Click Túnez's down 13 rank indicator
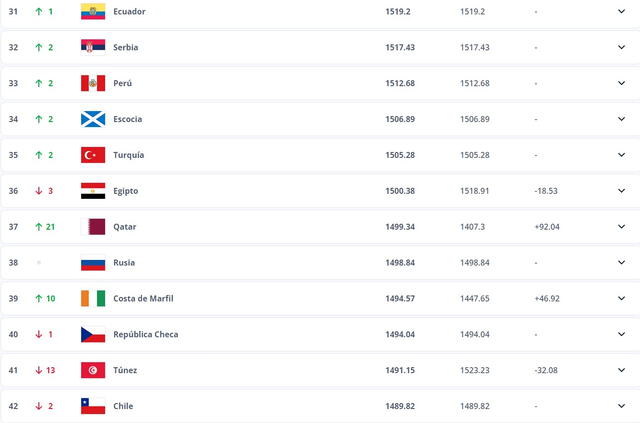The height and width of the screenshot is (423, 640). pyautogui.click(x=43, y=370)
